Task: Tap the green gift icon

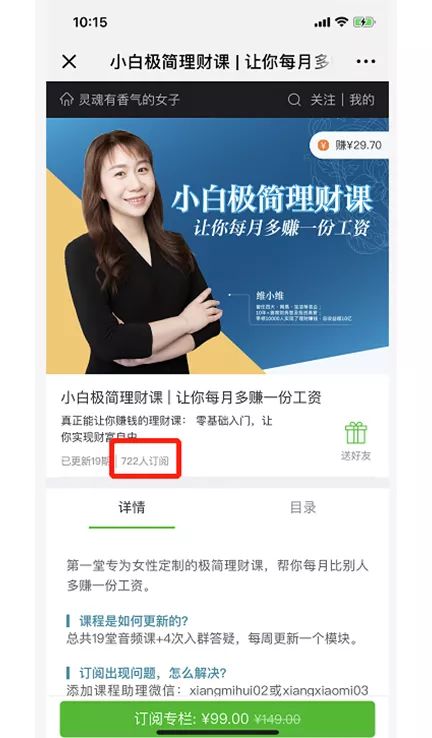Action: click(356, 433)
